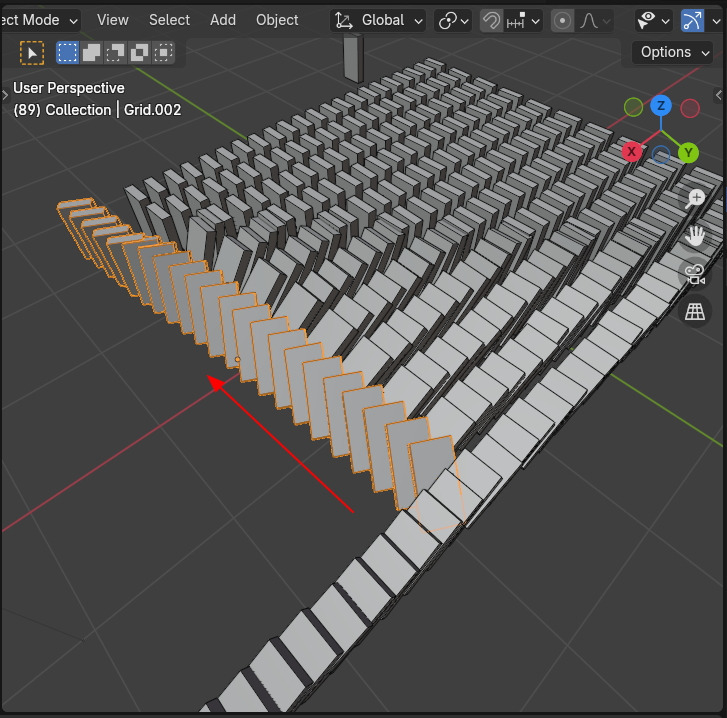Click the negative Y axis gizmo circle
Viewport: 727px width, 718px height.
point(633,107)
